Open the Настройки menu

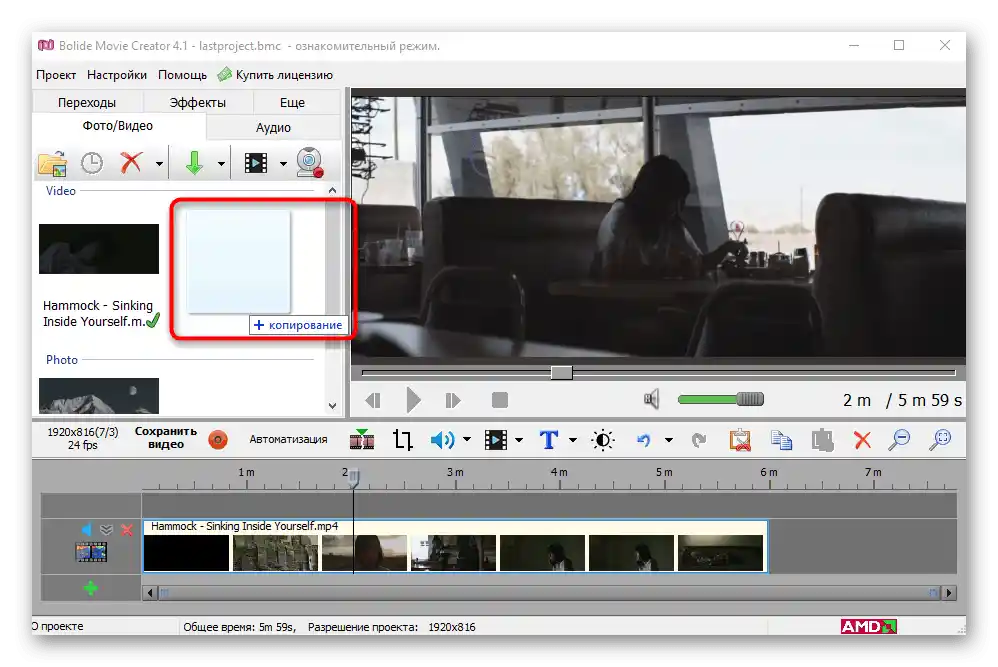click(117, 75)
